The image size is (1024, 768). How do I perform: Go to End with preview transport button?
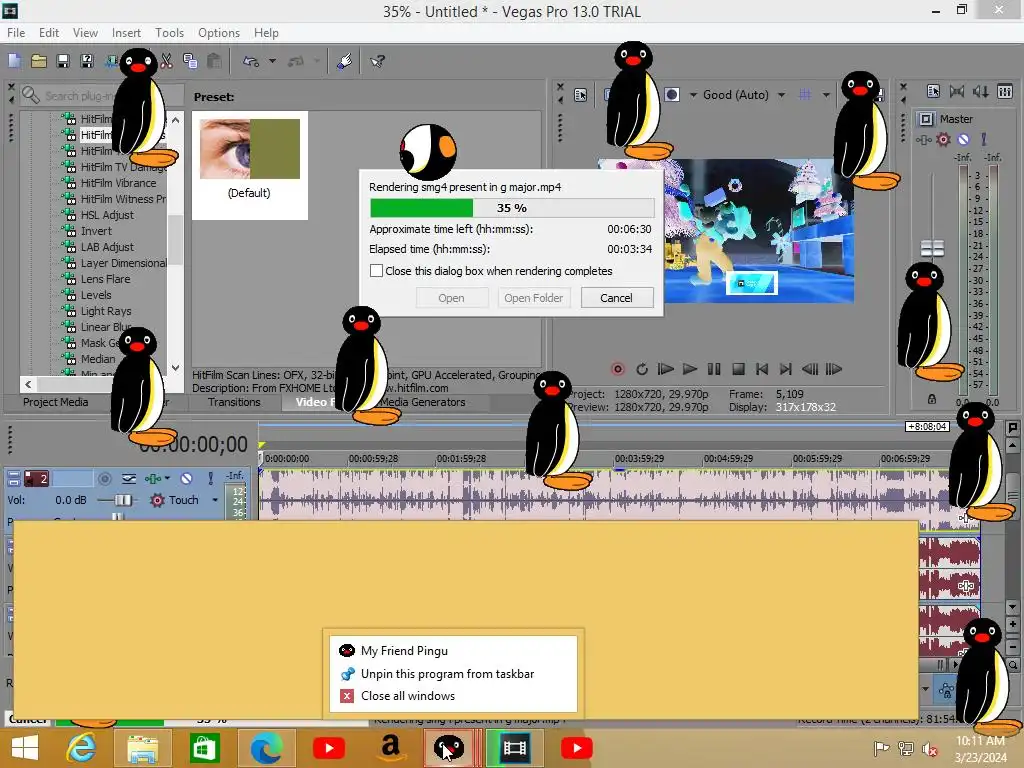click(786, 369)
